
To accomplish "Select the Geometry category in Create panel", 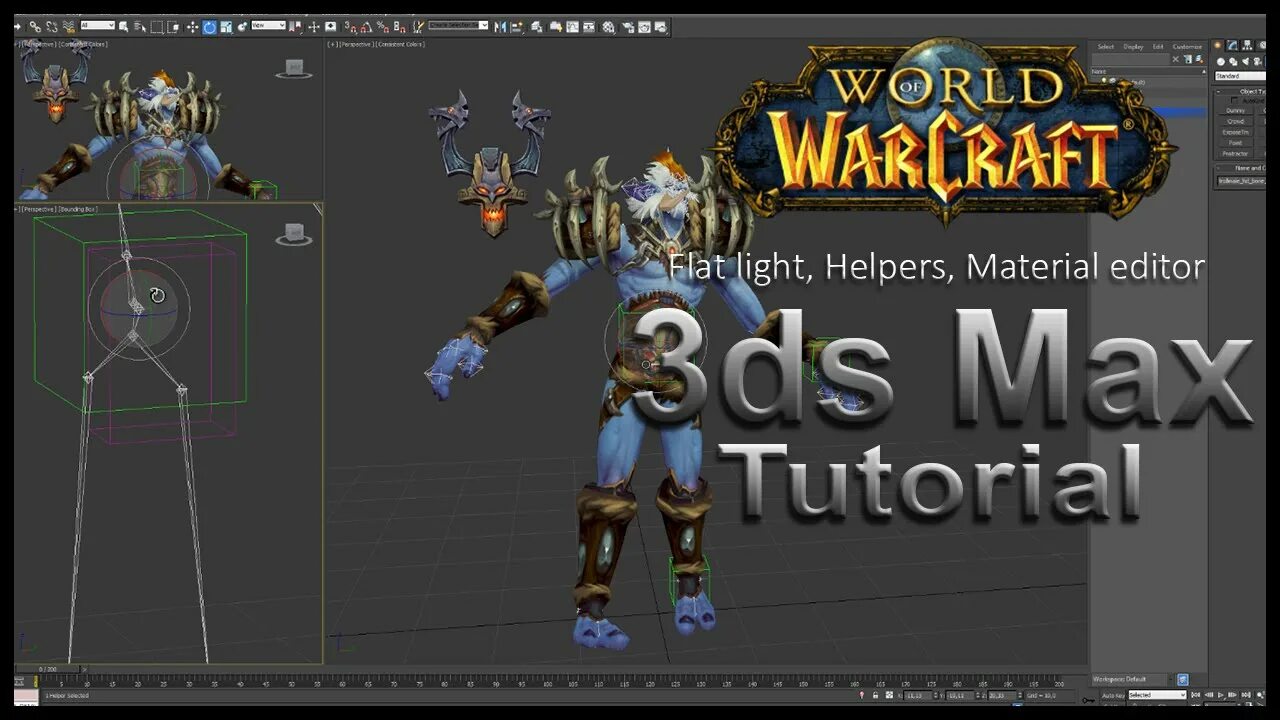I will pos(1221,61).
